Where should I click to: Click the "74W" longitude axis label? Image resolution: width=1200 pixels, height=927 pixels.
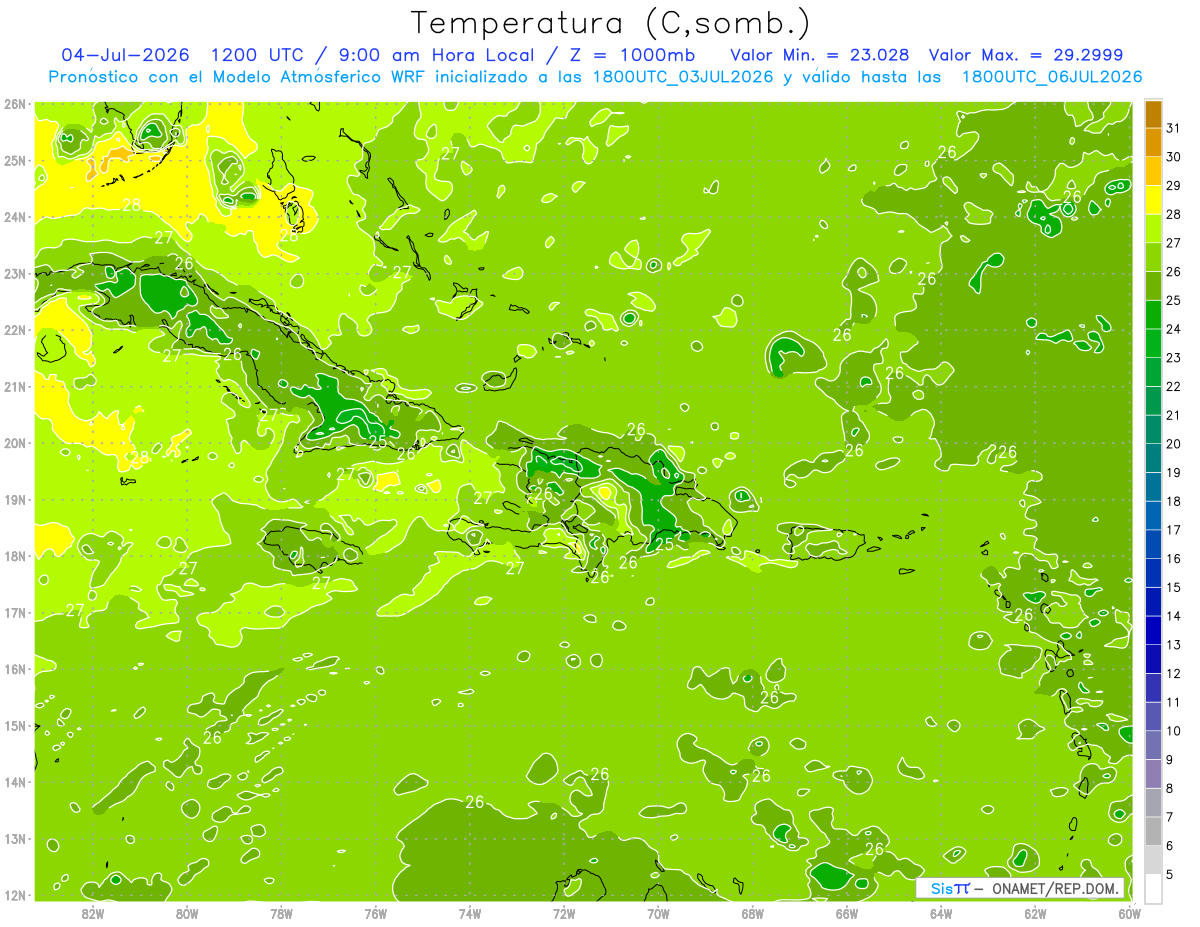click(469, 912)
